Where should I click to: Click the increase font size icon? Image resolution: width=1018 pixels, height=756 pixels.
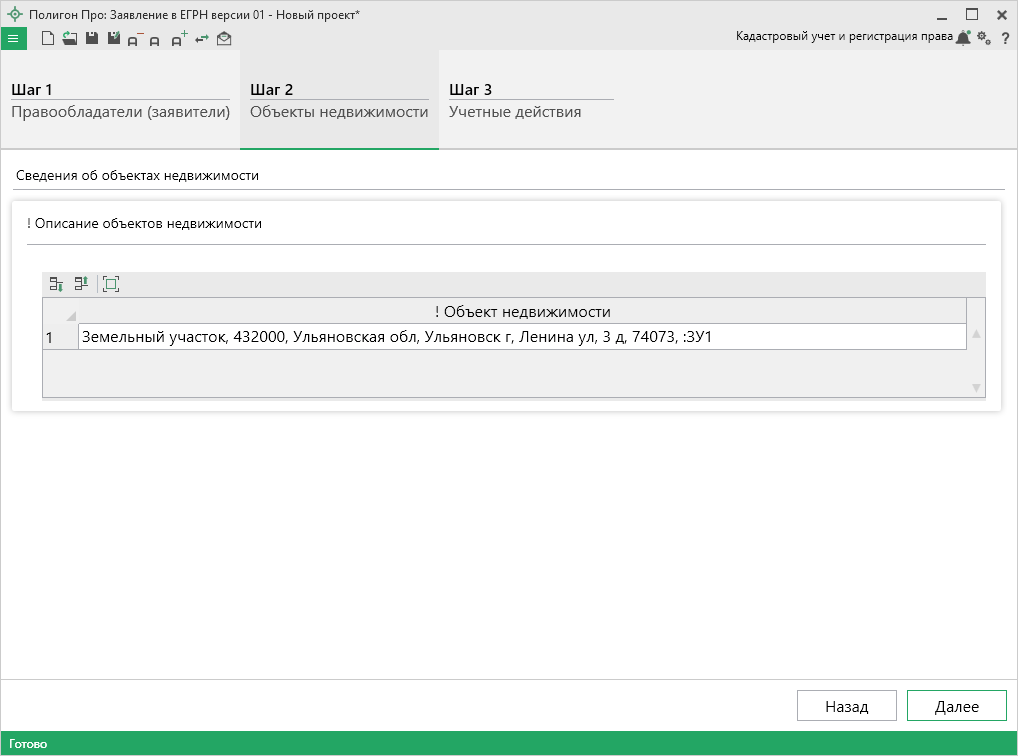point(179,39)
